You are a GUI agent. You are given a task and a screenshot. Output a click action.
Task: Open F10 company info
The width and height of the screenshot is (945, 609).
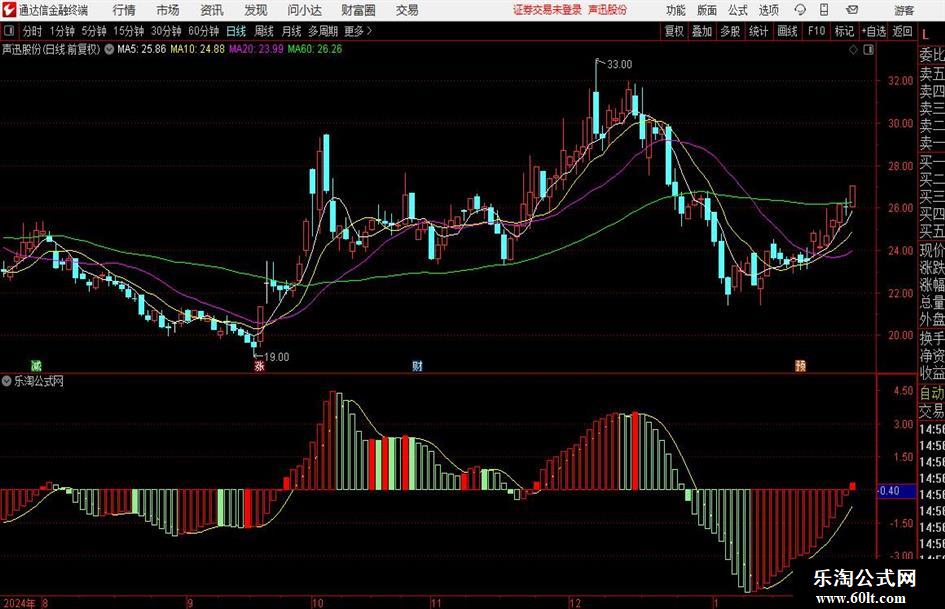pos(816,31)
